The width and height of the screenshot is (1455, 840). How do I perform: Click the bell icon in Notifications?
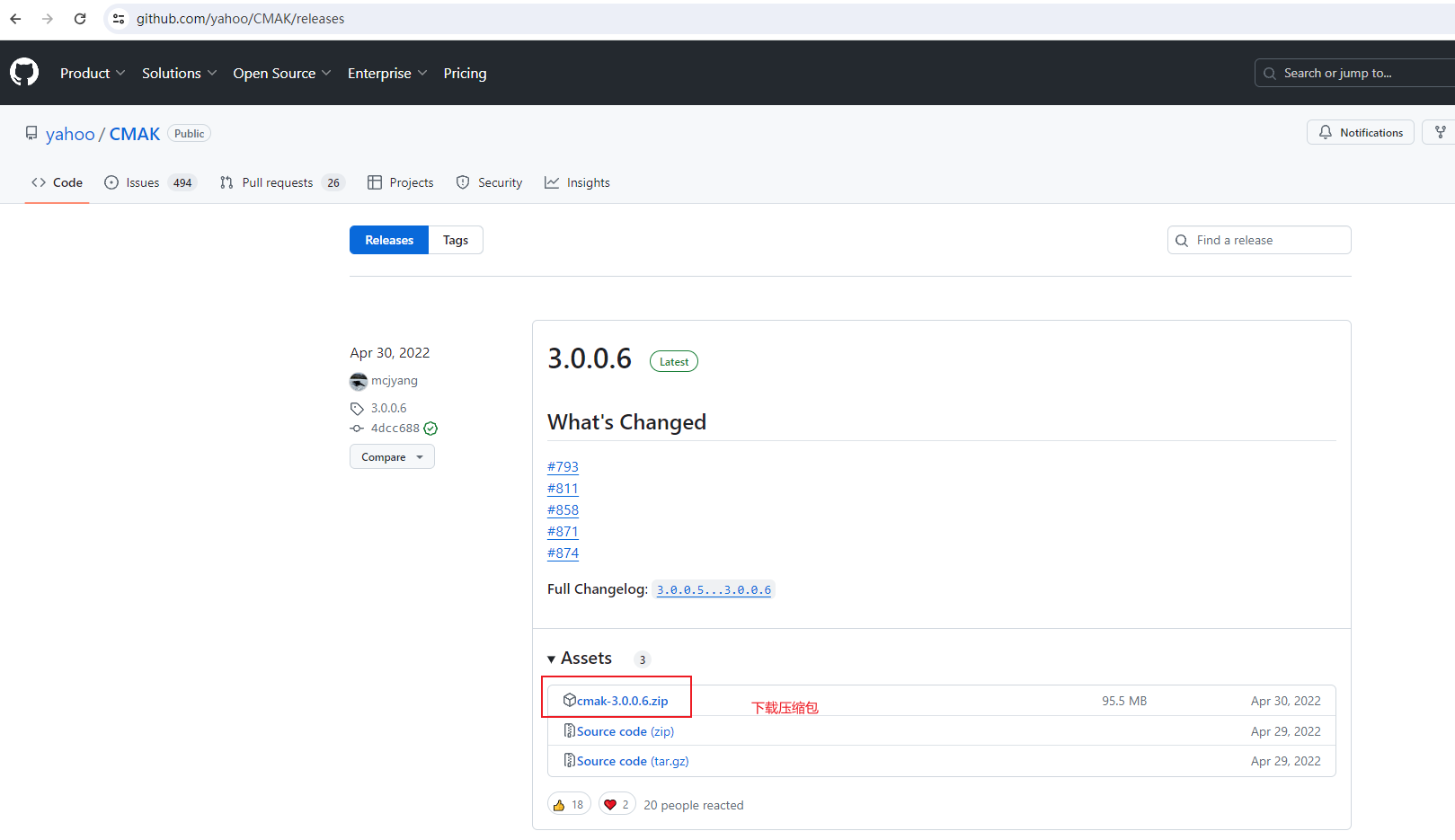click(x=1326, y=132)
